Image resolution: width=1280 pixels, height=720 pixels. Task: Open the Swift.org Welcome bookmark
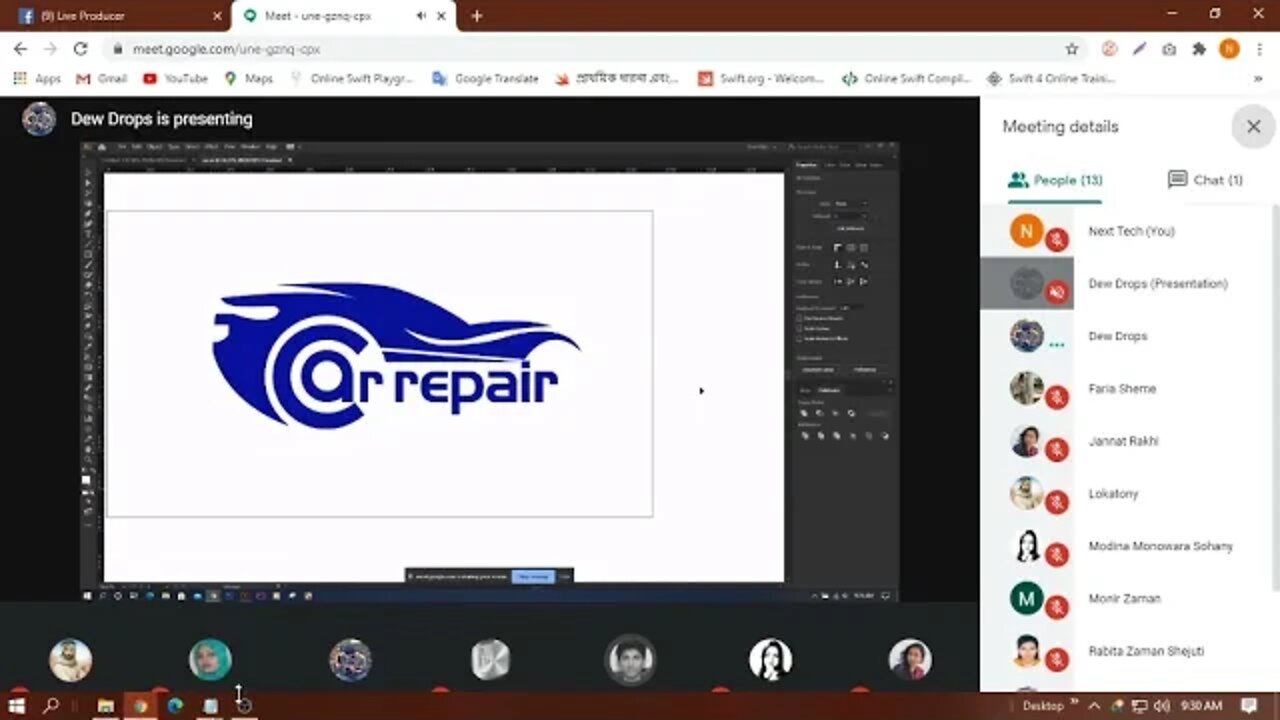point(761,78)
